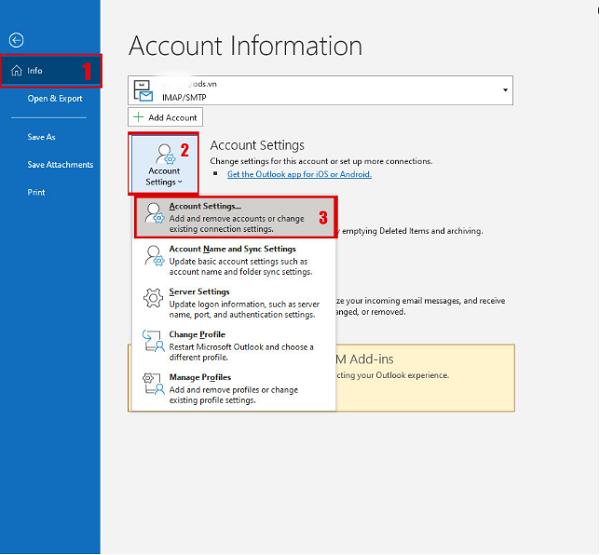Screen dimensions: 600x555
Task: Click the mailbox envelope account icon
Action: tap(143, 91)
